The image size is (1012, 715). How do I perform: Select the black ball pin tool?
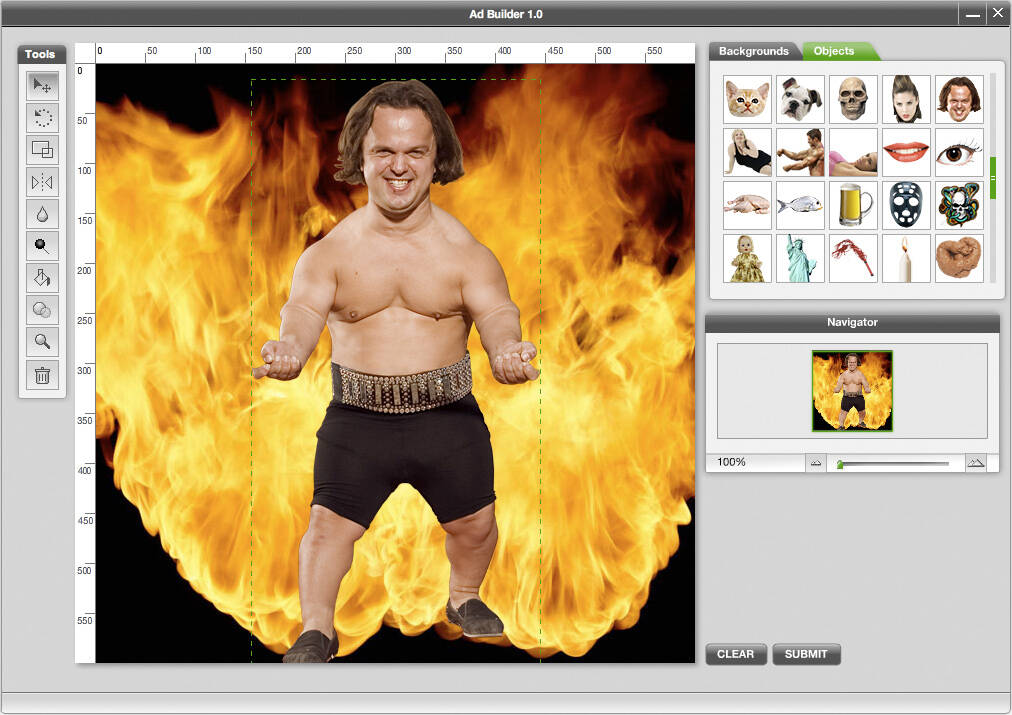point(42,246)
